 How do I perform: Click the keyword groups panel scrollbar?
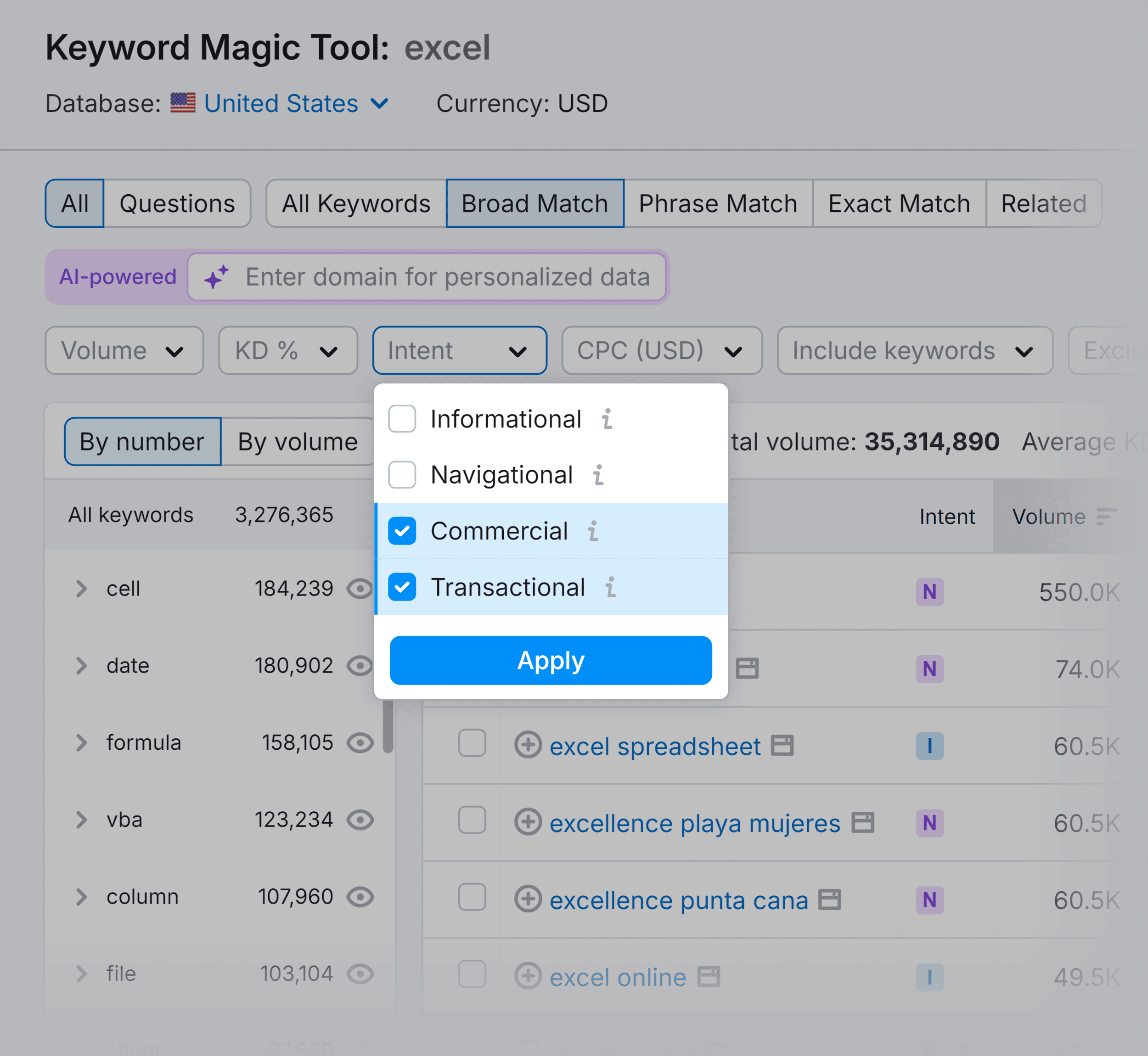click(x=388, y=727)
